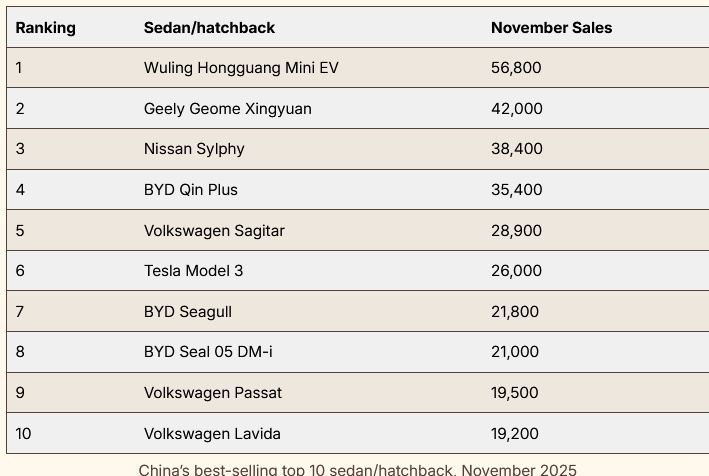Select the Volkswagen Sagitar cell

click(214, 231)
